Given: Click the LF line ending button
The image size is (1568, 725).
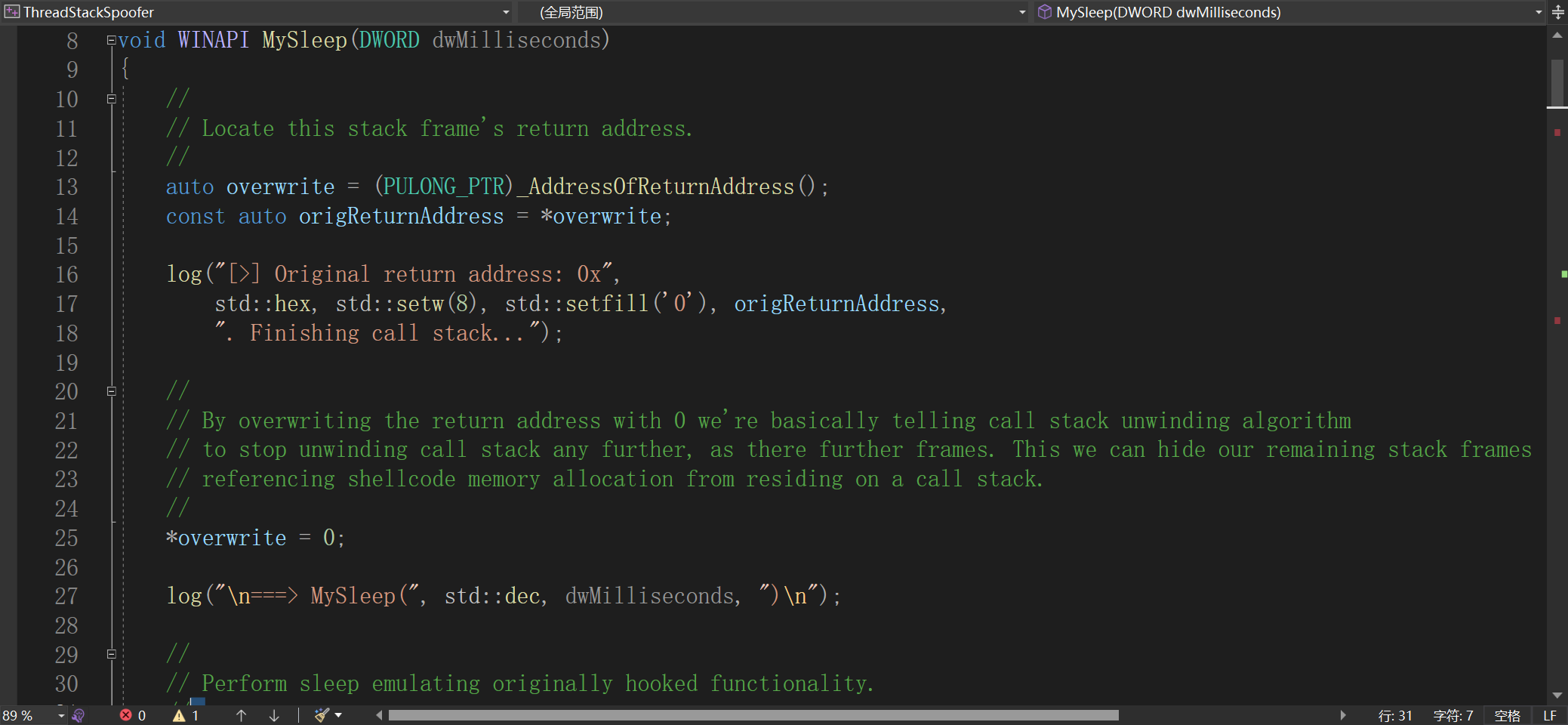Looking at the screenshot, I should pos(1550,715).
